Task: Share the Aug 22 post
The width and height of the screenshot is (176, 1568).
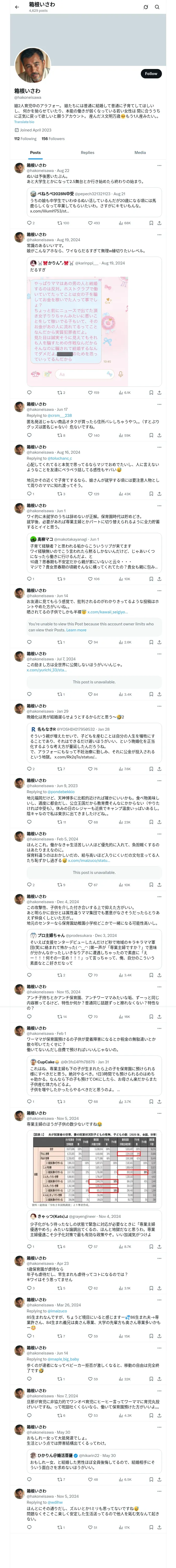Action: tap(159, 223)
